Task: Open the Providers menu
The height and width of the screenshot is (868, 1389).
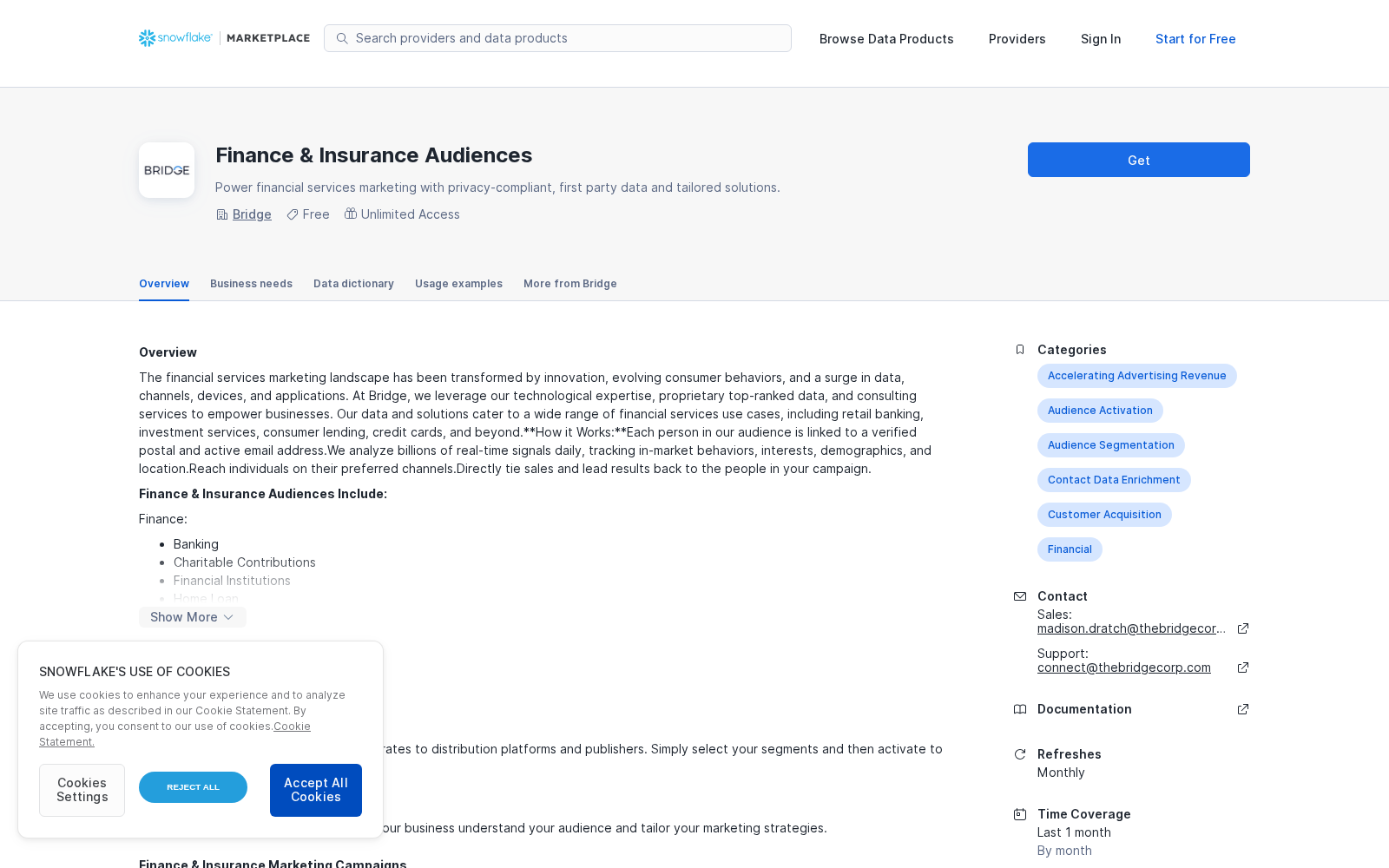Action: 1017,39
